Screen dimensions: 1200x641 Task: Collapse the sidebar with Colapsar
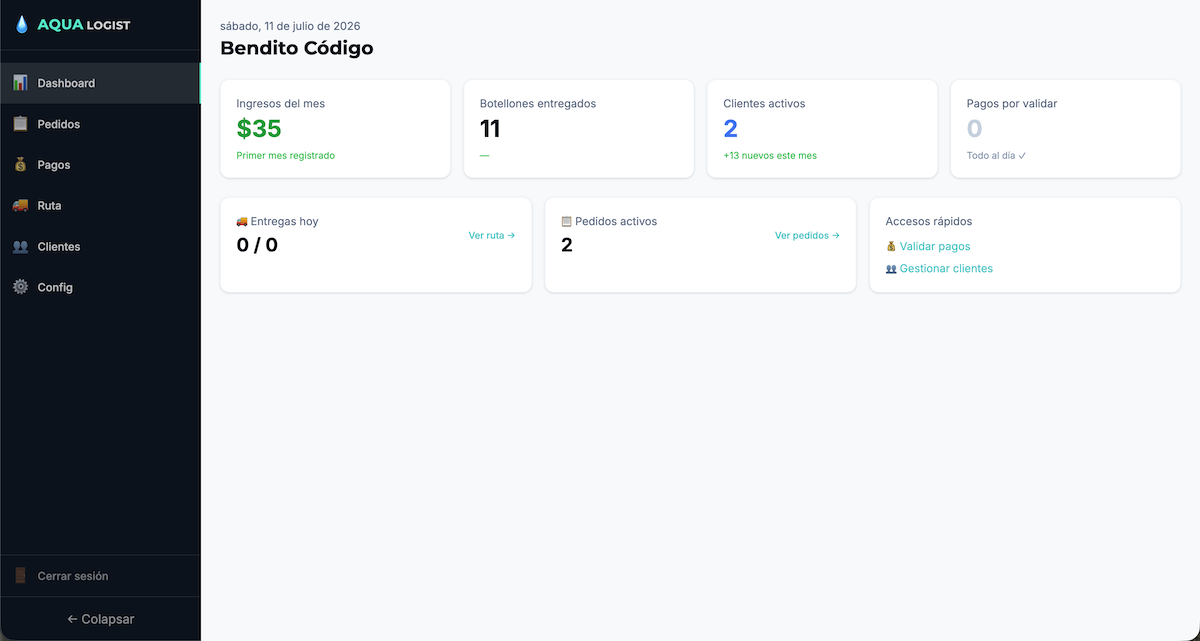[100, 619]
